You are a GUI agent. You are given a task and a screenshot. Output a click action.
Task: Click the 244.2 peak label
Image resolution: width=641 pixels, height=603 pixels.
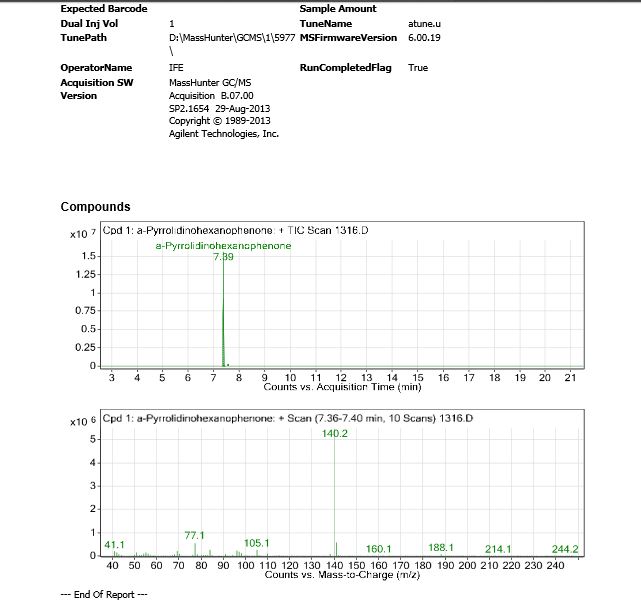565,549
